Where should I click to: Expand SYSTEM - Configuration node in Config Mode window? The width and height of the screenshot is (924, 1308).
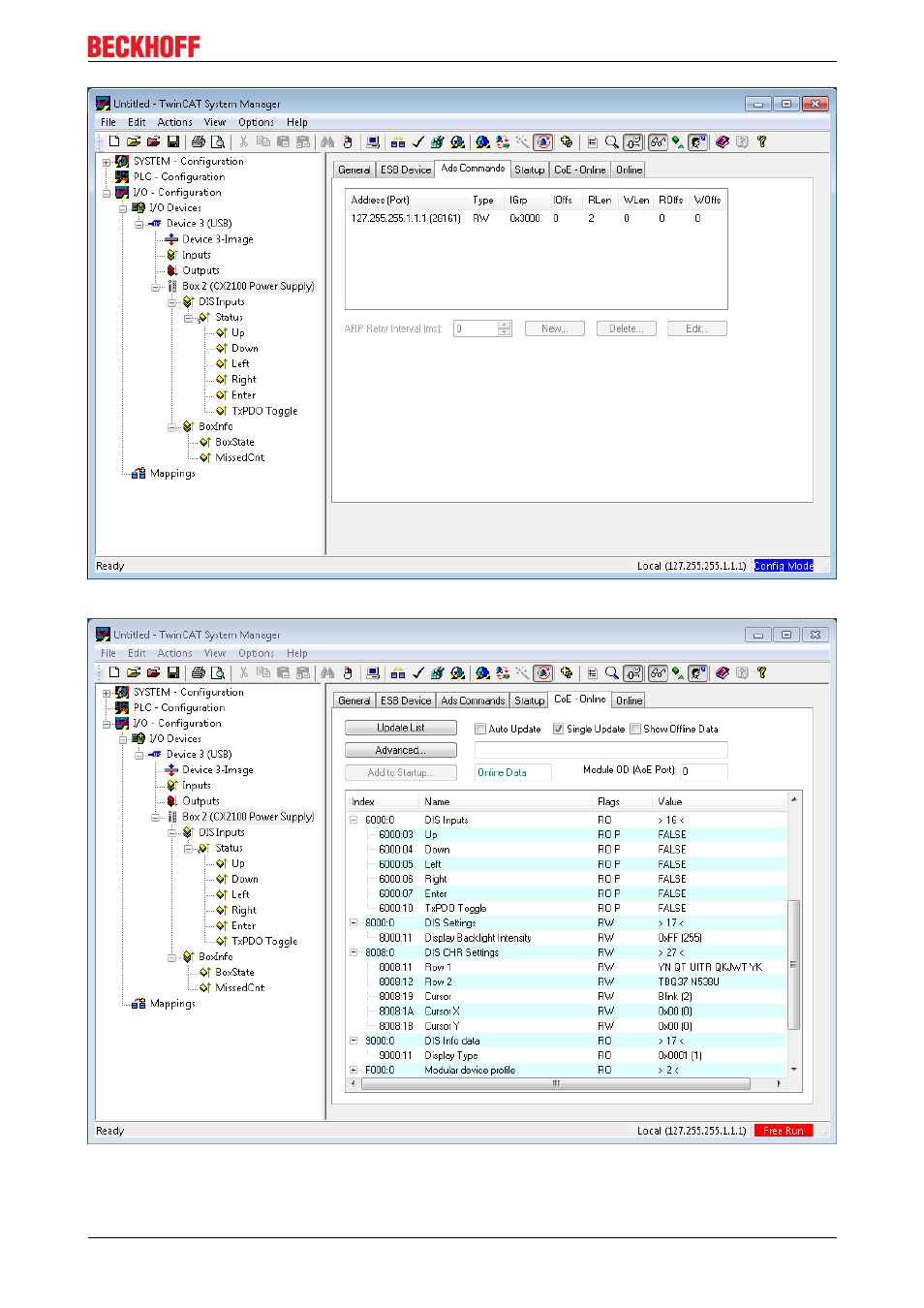click(x=107, y=162)
